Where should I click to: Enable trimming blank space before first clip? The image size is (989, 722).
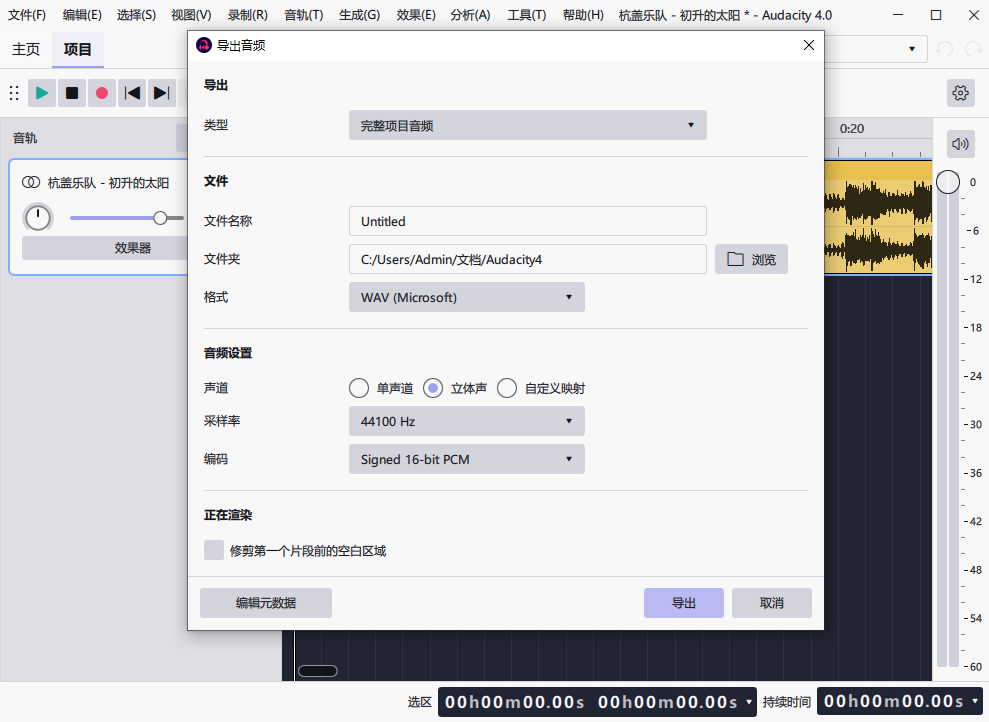point(214,550)
